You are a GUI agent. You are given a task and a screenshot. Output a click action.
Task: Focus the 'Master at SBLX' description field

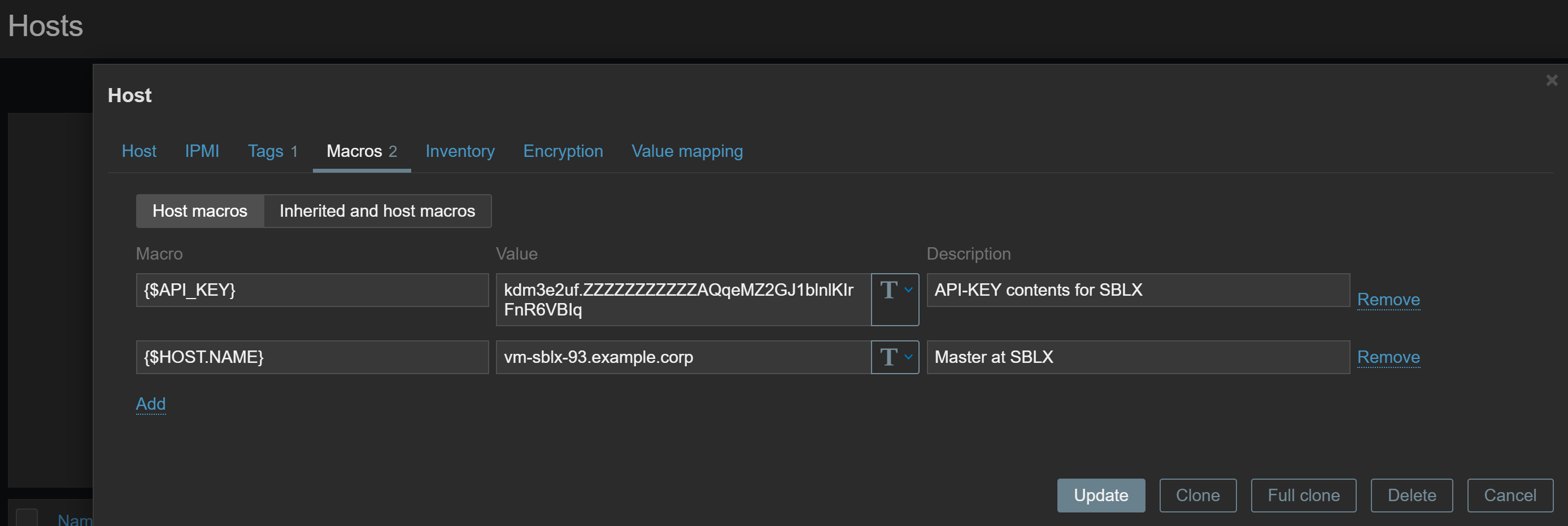coord(1137,357)
